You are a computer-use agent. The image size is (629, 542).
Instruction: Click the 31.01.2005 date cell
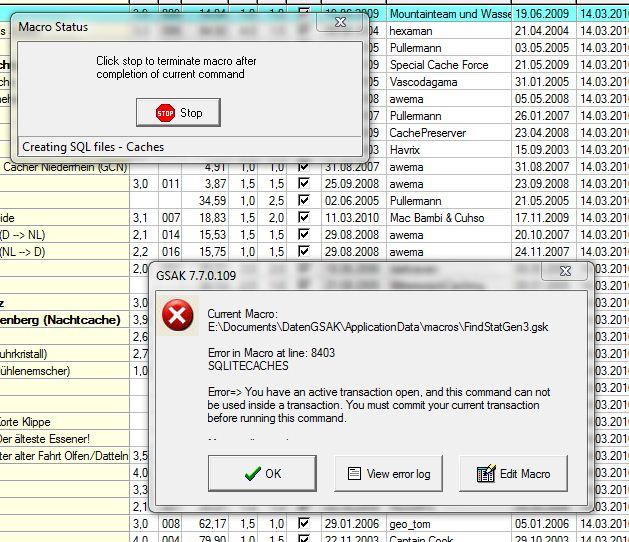[544, 82]
